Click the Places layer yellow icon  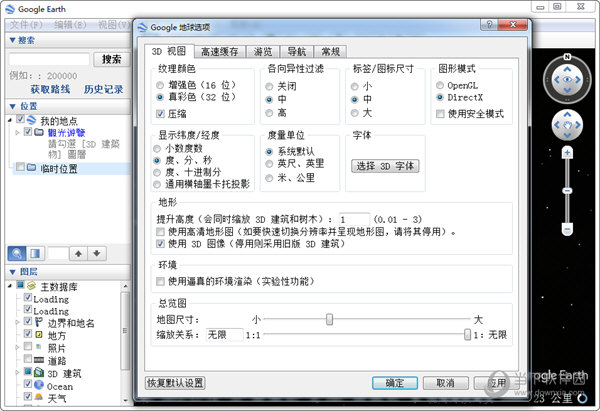(39, 334)
